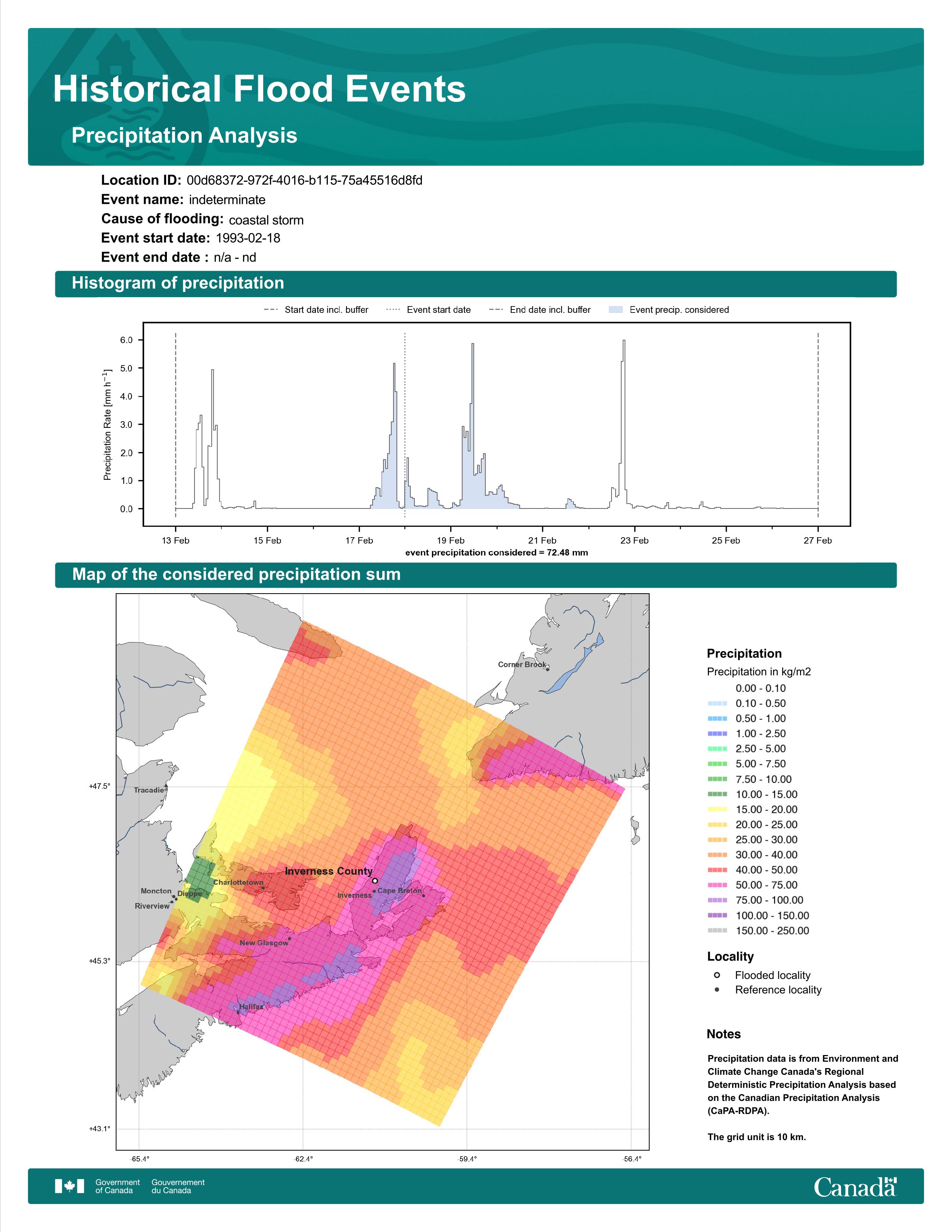Click the New Glasgow label on map
This screenshot has height=1232, width=952.
tap(264, 943)
